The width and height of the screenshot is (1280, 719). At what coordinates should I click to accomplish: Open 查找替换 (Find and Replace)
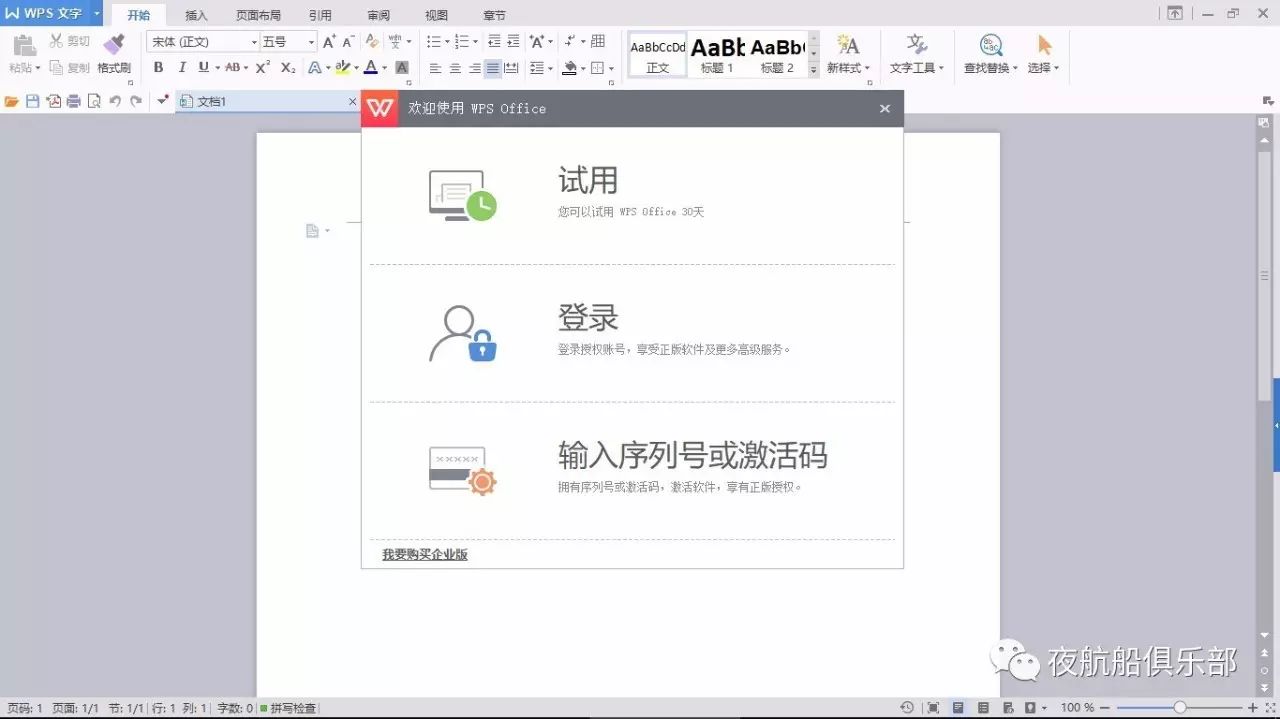click(x=987, y=55)
